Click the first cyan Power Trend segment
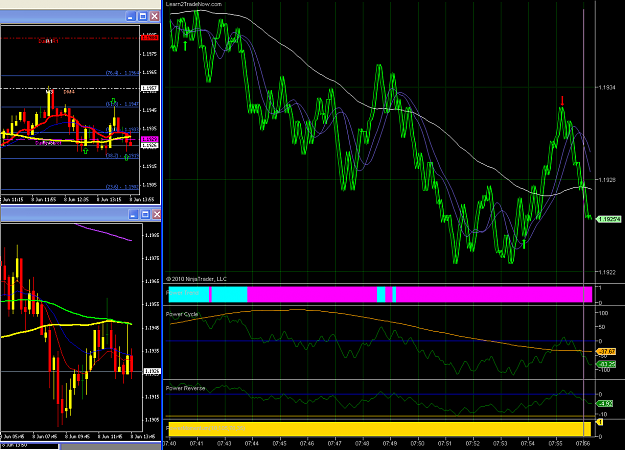625x450 pixels. [x=189, y=294]
